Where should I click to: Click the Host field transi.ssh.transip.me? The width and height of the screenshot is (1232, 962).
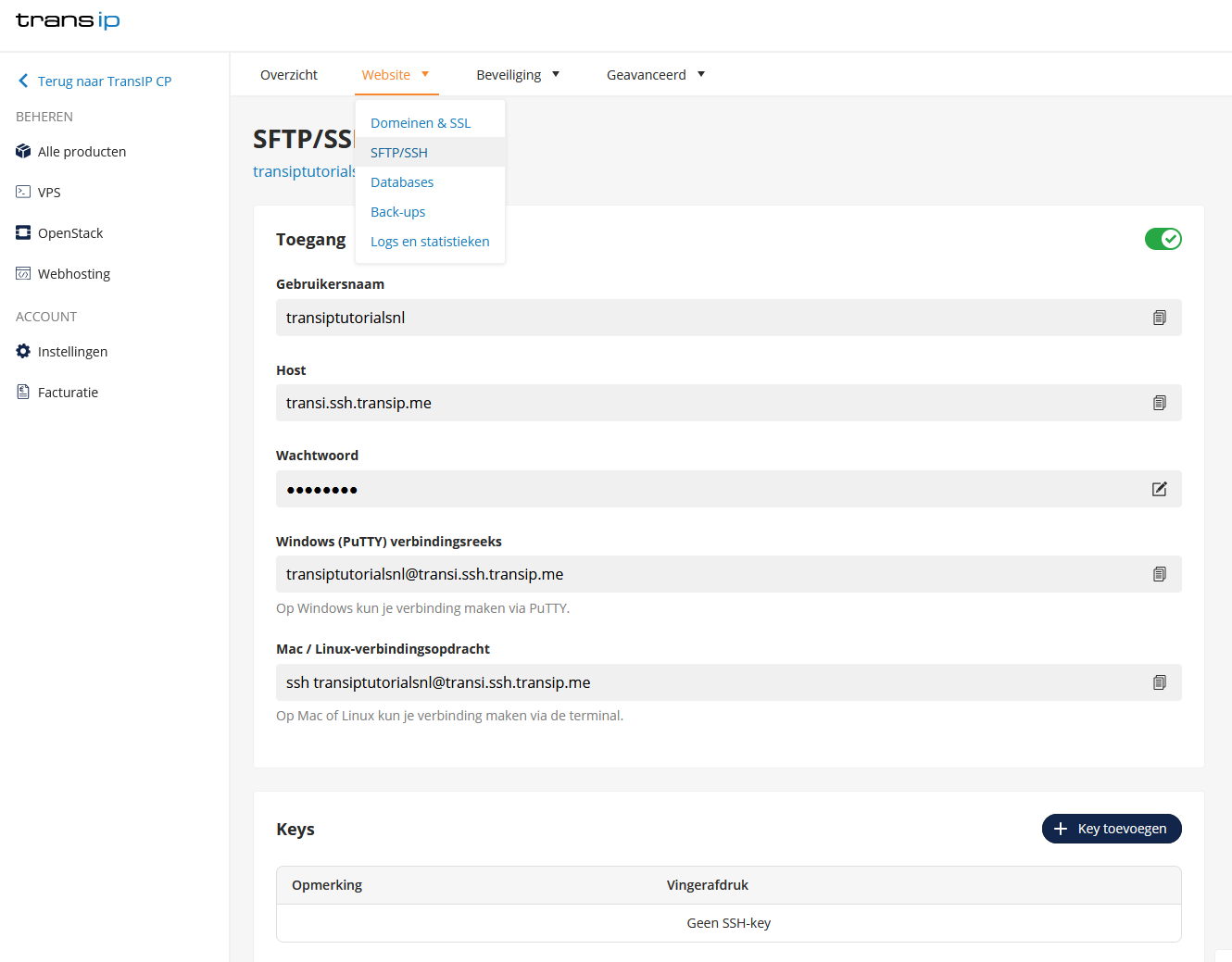(729, 403)
